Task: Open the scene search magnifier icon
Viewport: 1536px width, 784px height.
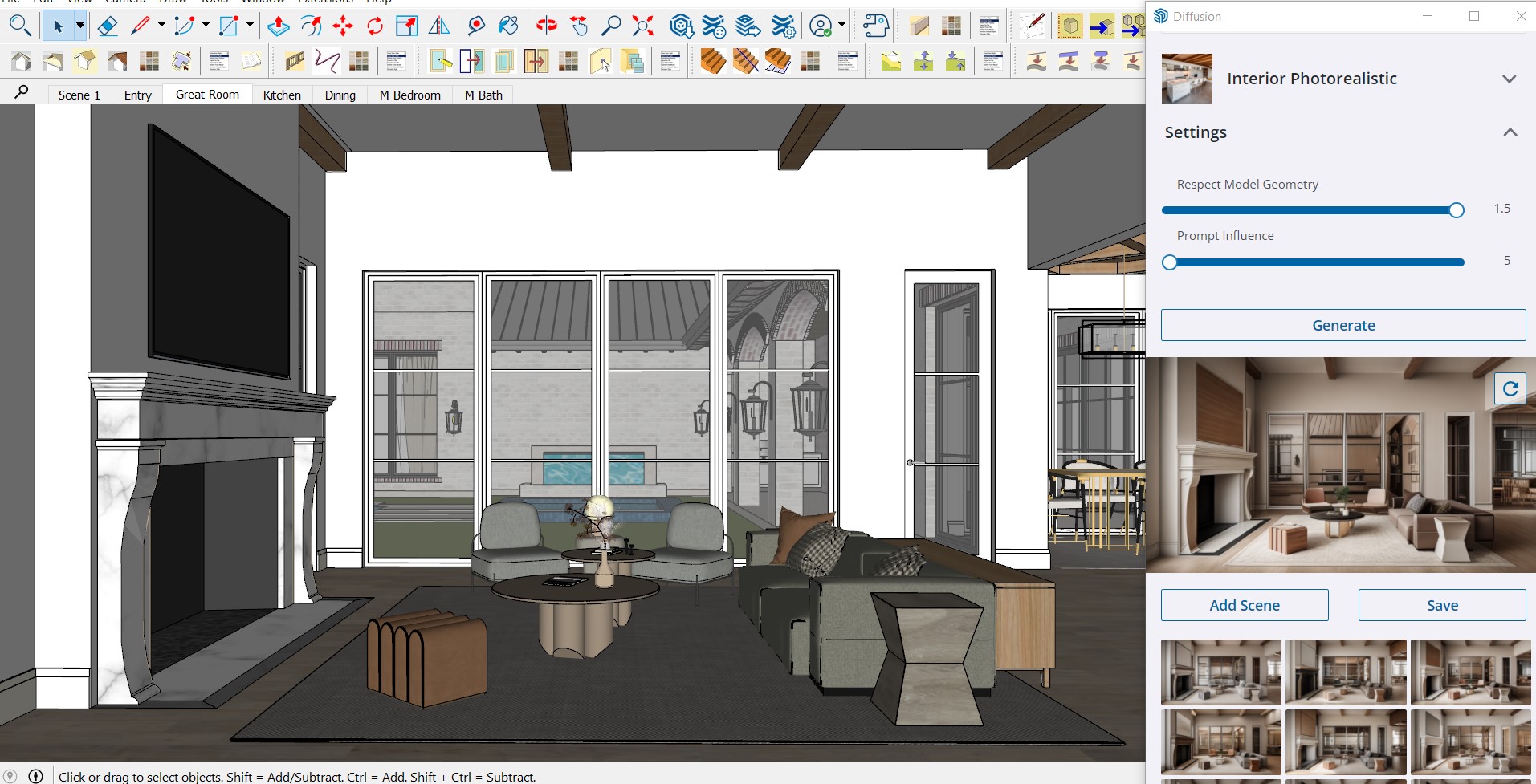Action: click(x=22, y=92)
